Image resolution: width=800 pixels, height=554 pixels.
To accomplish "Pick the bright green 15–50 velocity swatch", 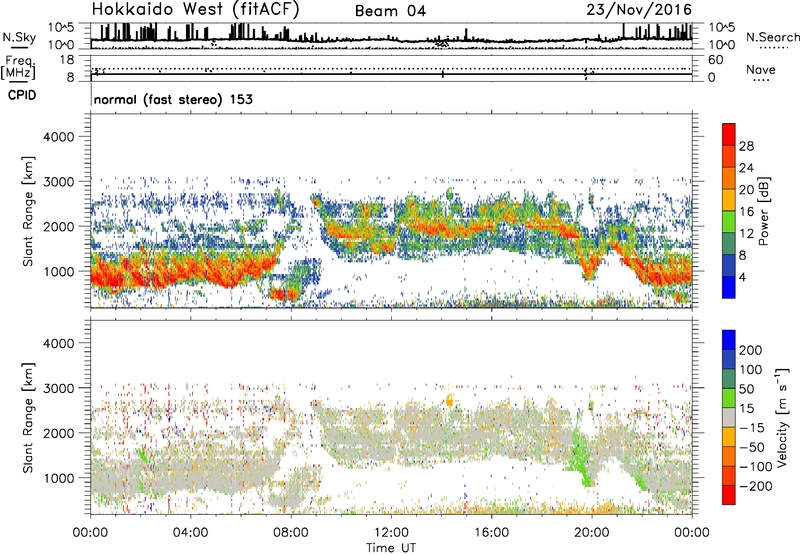I will (729, 398).
